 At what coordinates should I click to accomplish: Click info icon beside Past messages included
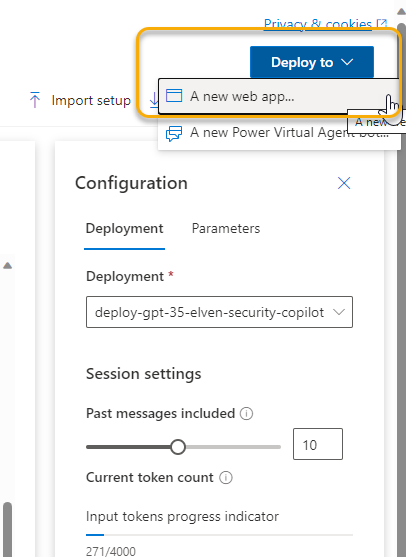tap(247, 413)
